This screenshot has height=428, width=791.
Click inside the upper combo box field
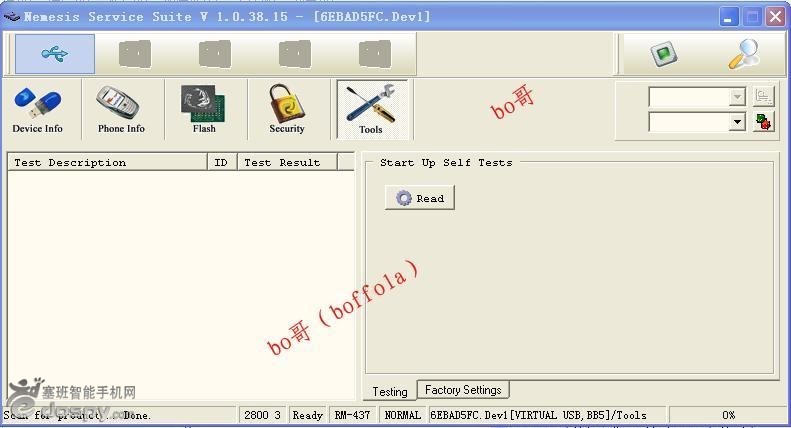coord(689,96)
